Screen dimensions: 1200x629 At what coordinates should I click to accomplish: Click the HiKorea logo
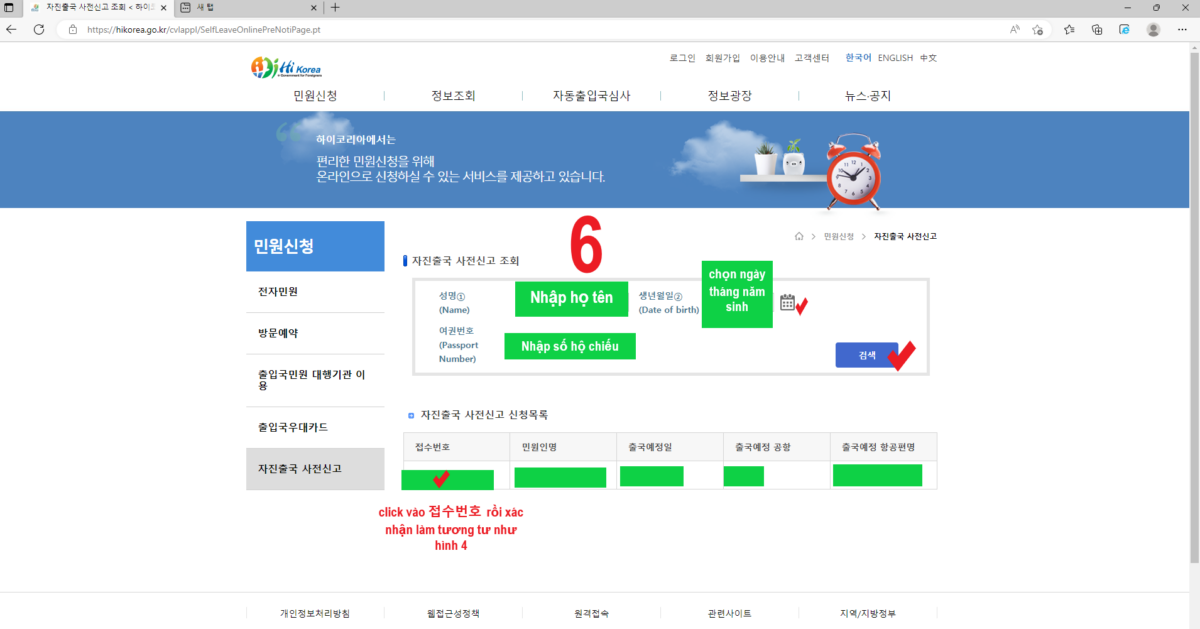[286, 68]
